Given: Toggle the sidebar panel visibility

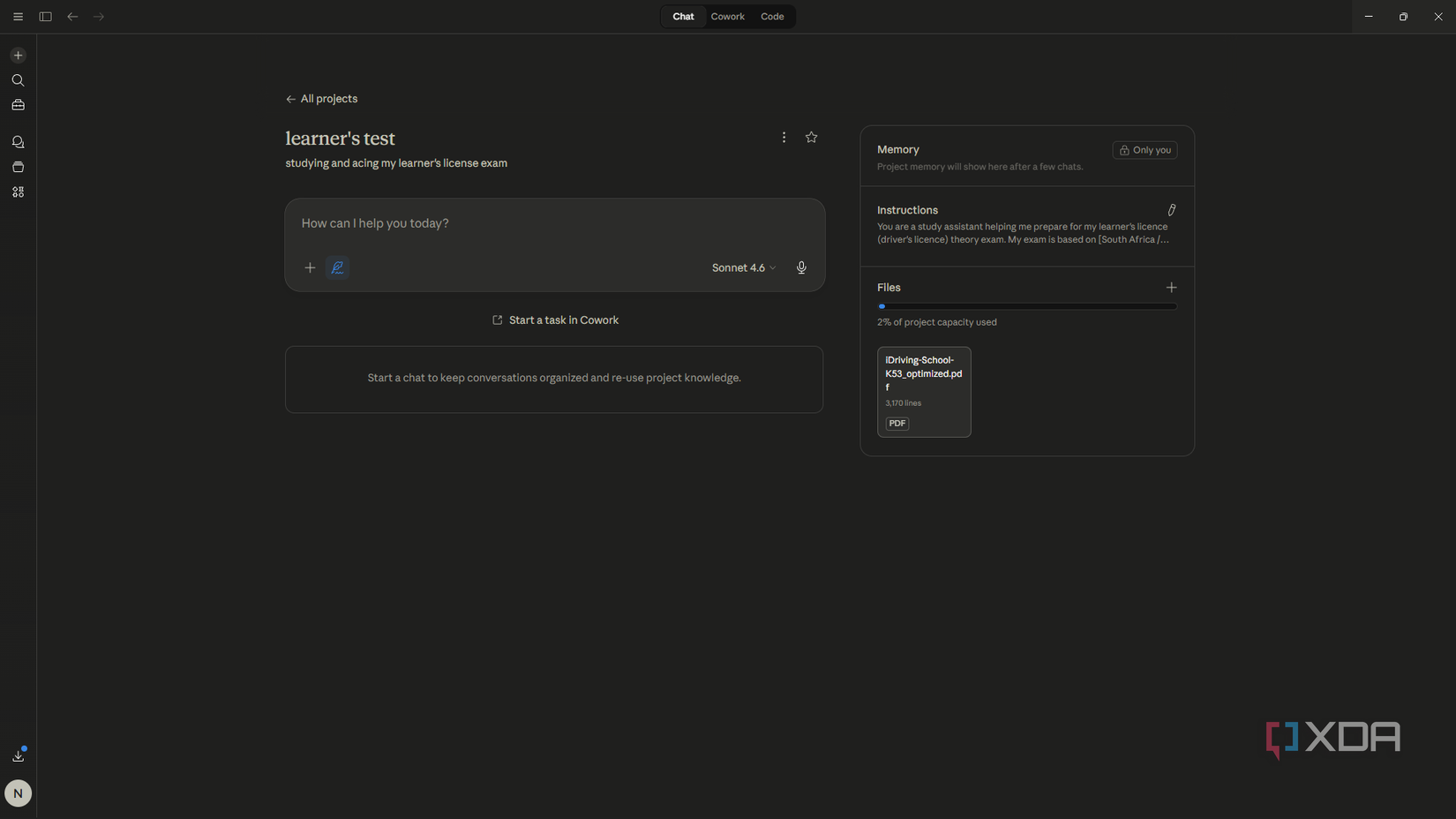Looking at the screenshot, I should [45, 16].
